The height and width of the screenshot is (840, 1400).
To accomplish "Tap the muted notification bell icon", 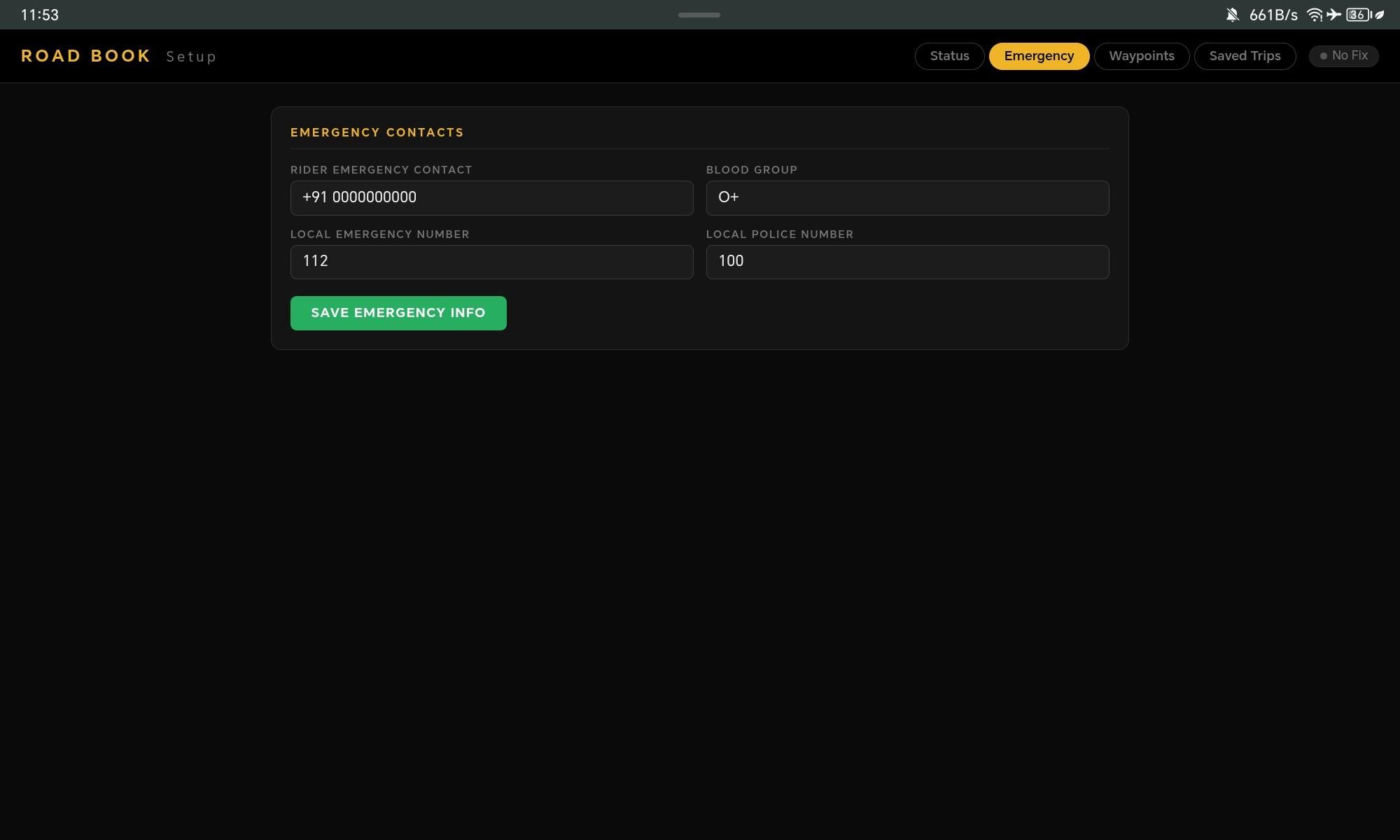I will [x=1232, y=15].
